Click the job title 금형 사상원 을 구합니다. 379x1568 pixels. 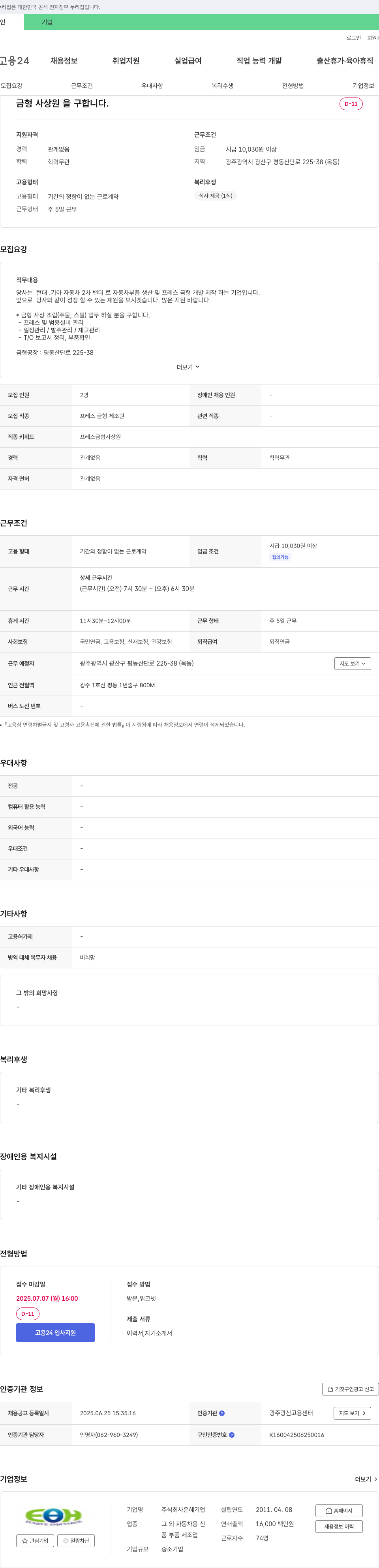tap(63, 103)
